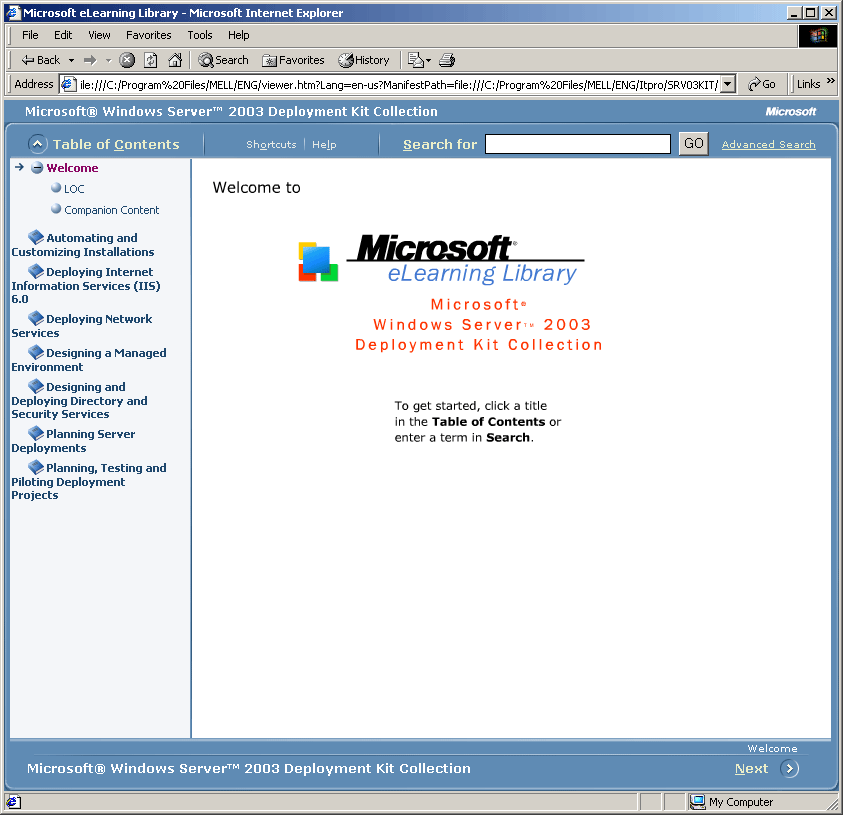
Task: Open Planning, Testing and Piloting Deployment Projects
Action: pyautogui.click(x=89, y=481)
